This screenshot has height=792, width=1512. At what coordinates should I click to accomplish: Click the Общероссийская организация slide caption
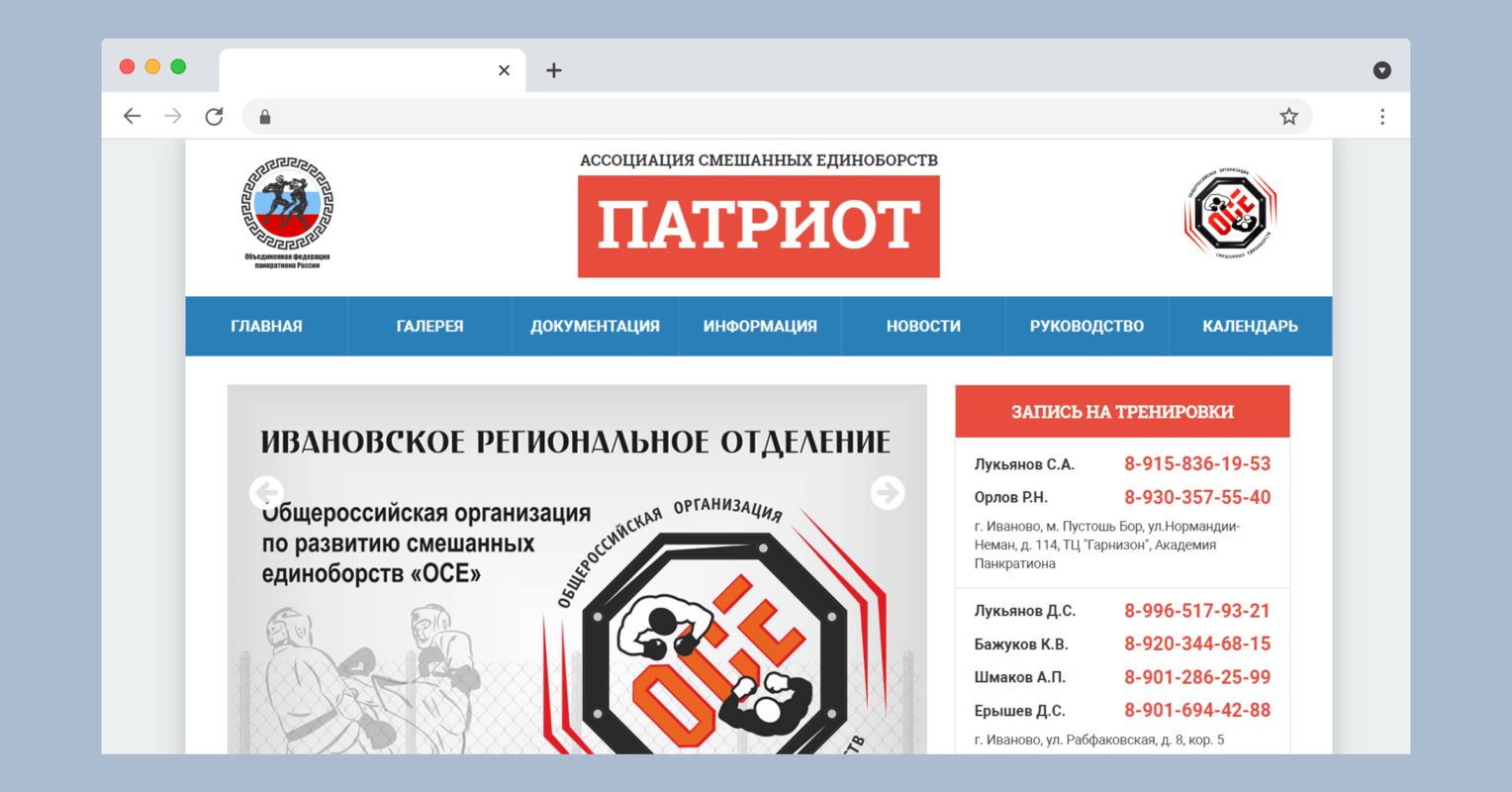click(426, 544)
